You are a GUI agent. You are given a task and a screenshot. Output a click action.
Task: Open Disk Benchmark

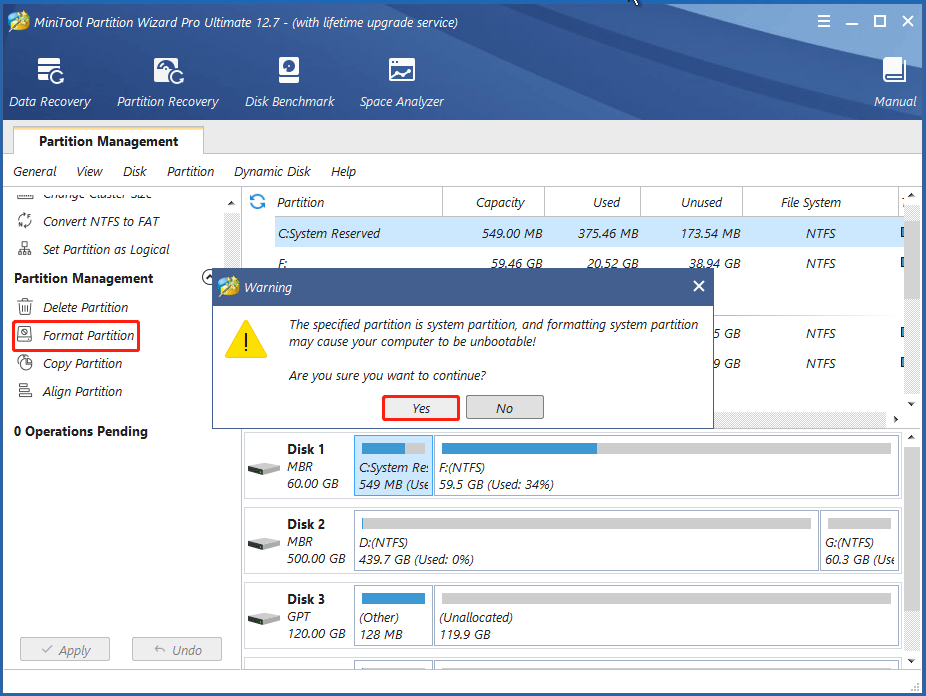coord(289,83)
